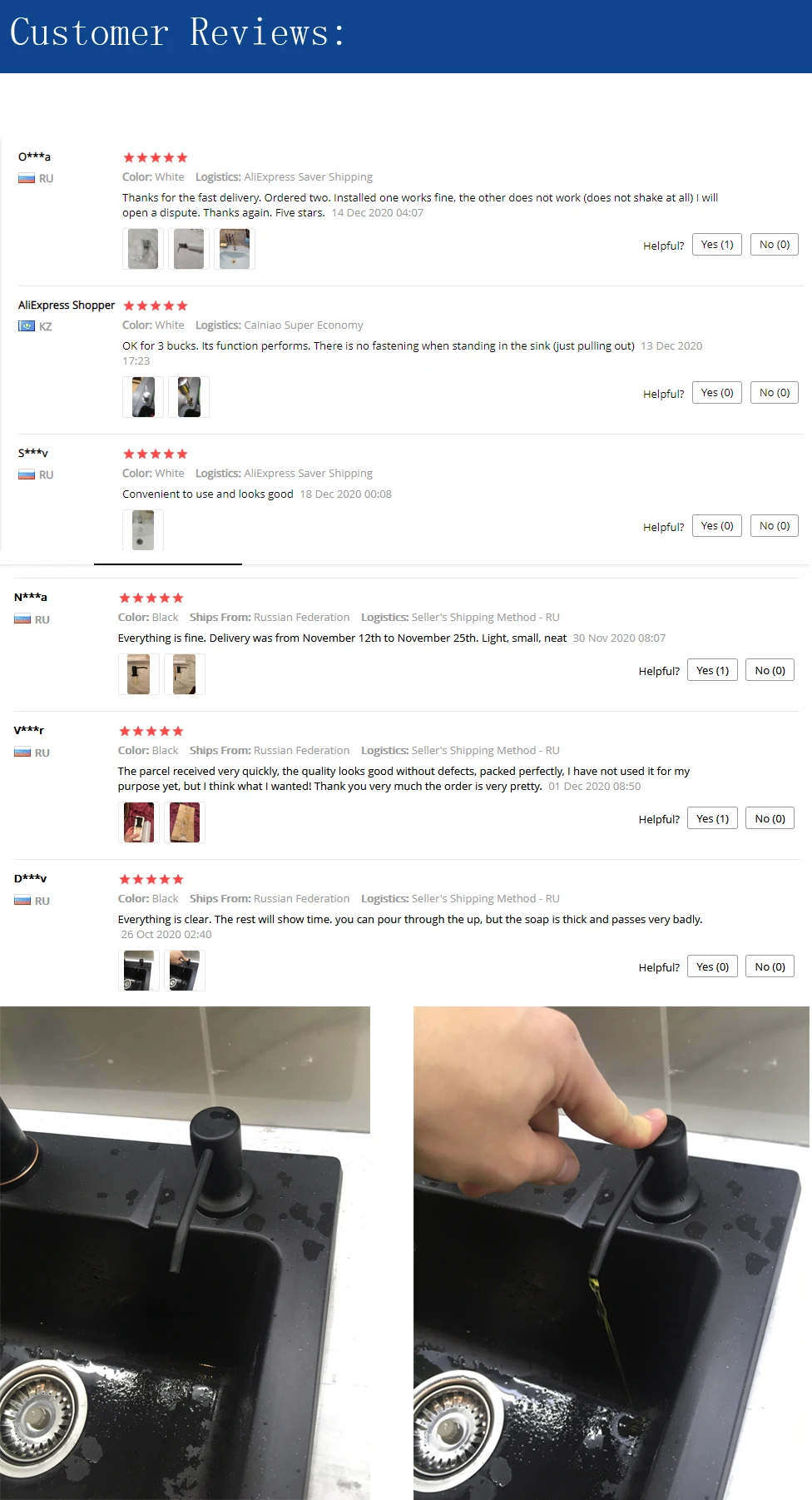This screenshot has height=1500, width=812.
Task: Click No (0) on O***a's review
Action: [x=775, y=245]
